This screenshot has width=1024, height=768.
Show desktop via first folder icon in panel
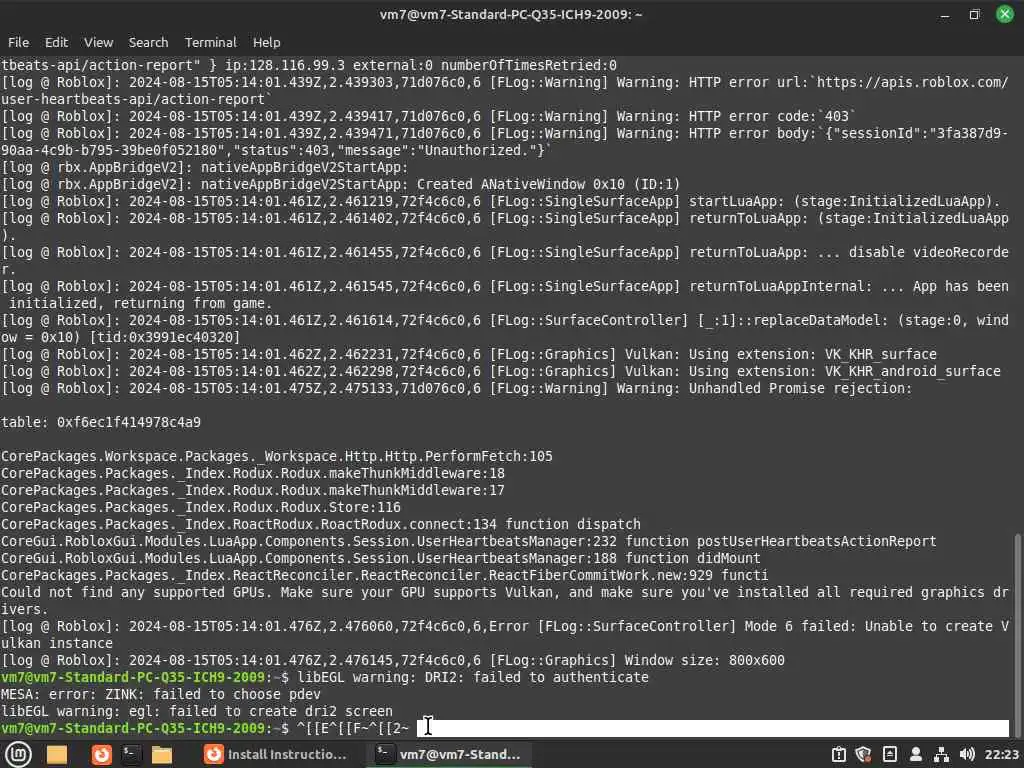[57, 754]
